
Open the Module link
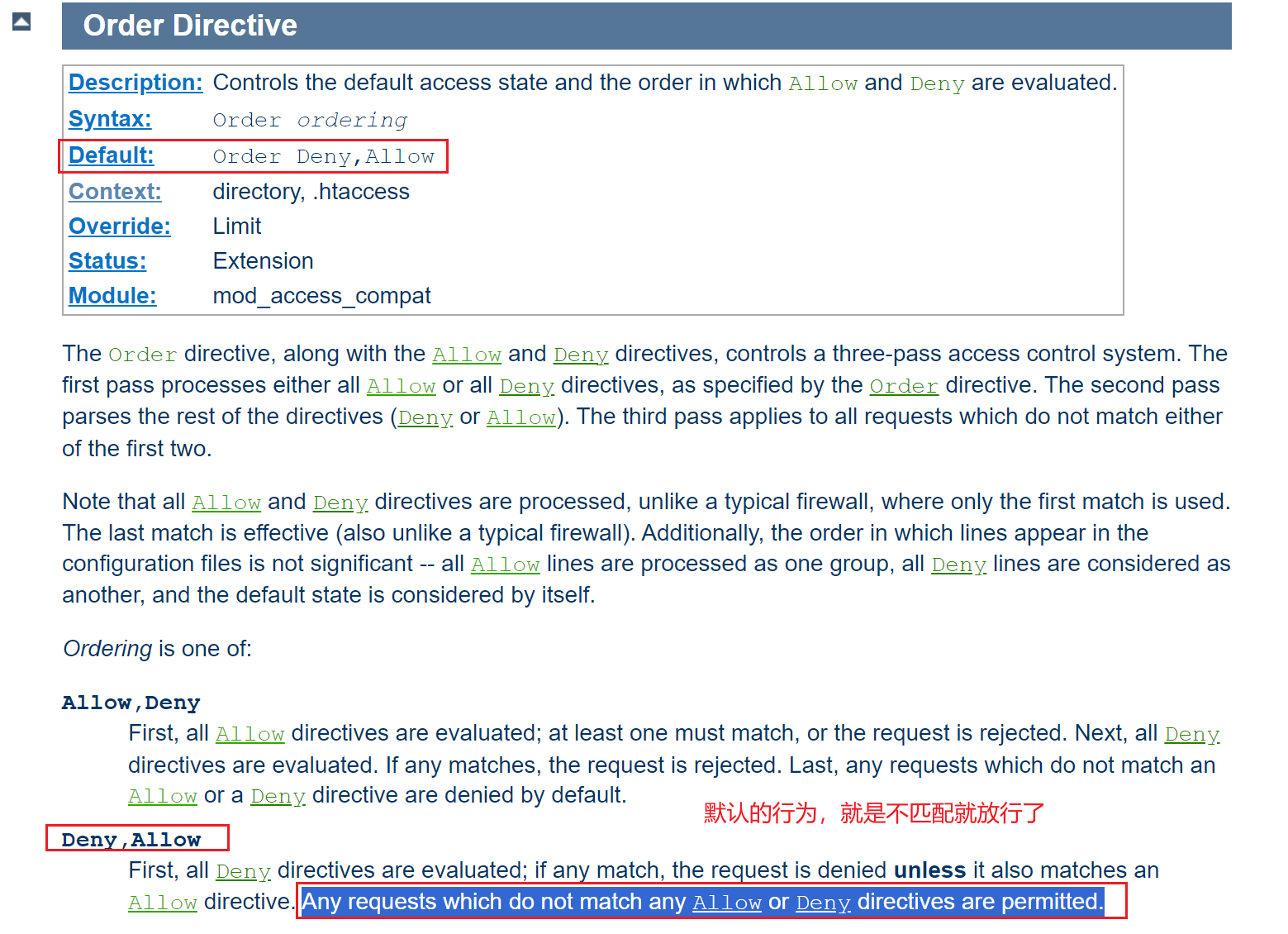coord(112,296)
